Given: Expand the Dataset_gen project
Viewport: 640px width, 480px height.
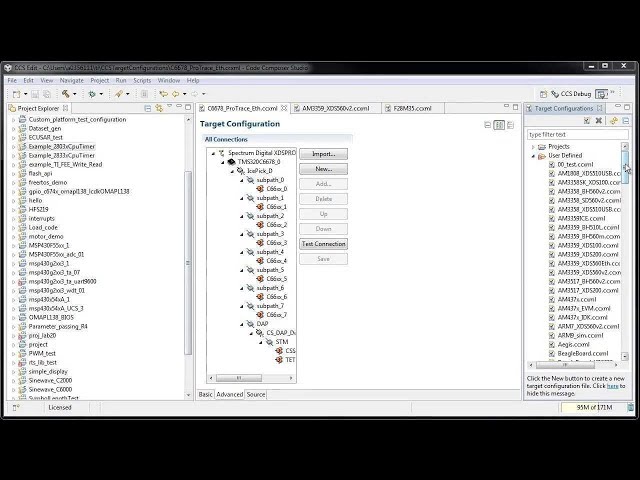Looking at the screenshot, I should pyautogui.click(x=13, y=129).
